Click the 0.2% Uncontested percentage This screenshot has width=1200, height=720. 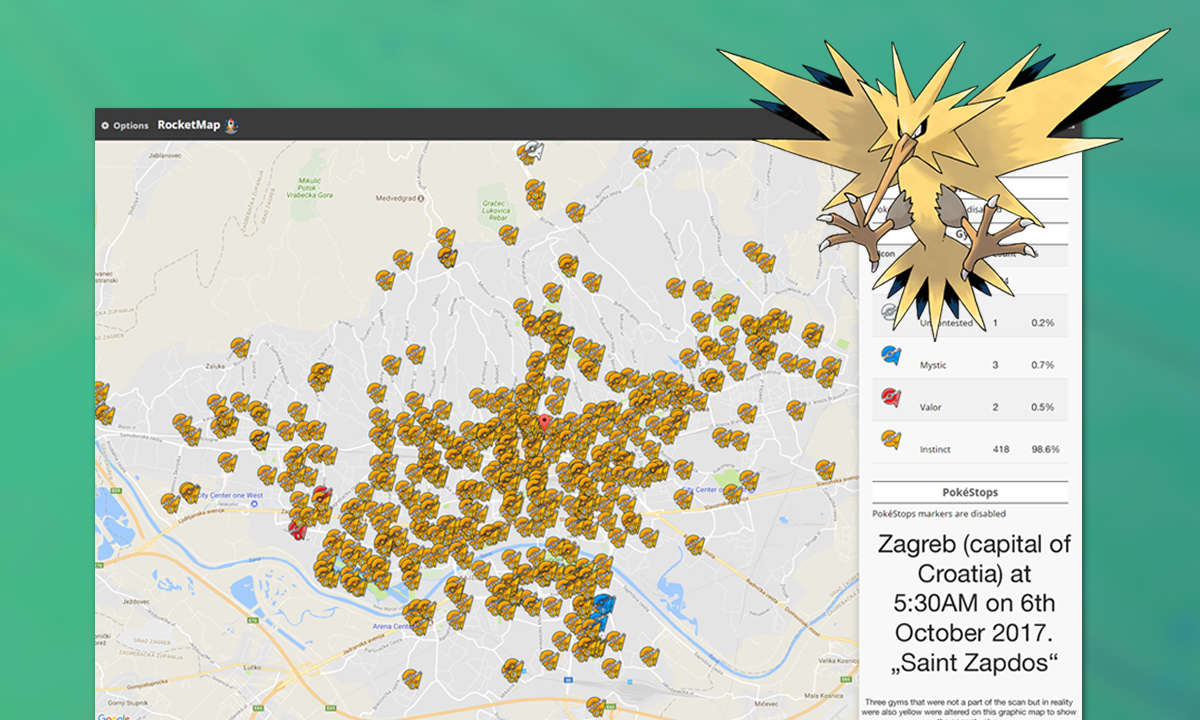click(x=1042, y=323)
